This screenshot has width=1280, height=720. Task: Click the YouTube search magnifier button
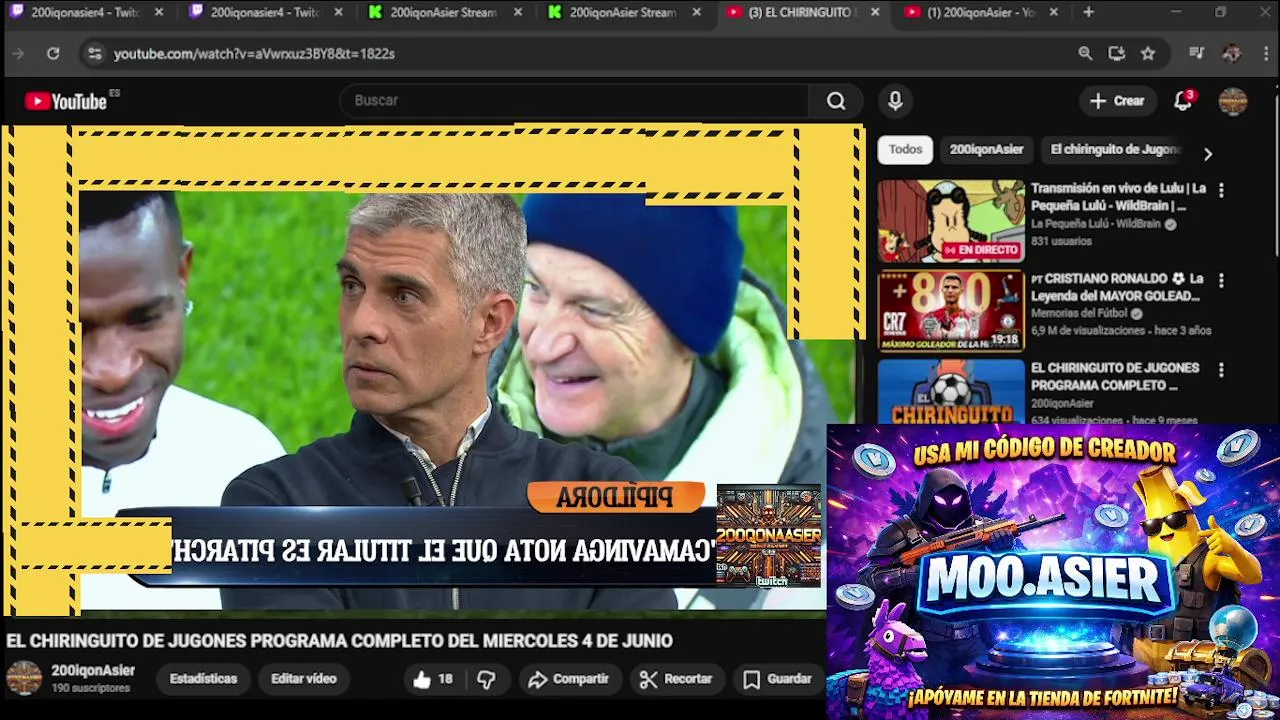[836, 101]
